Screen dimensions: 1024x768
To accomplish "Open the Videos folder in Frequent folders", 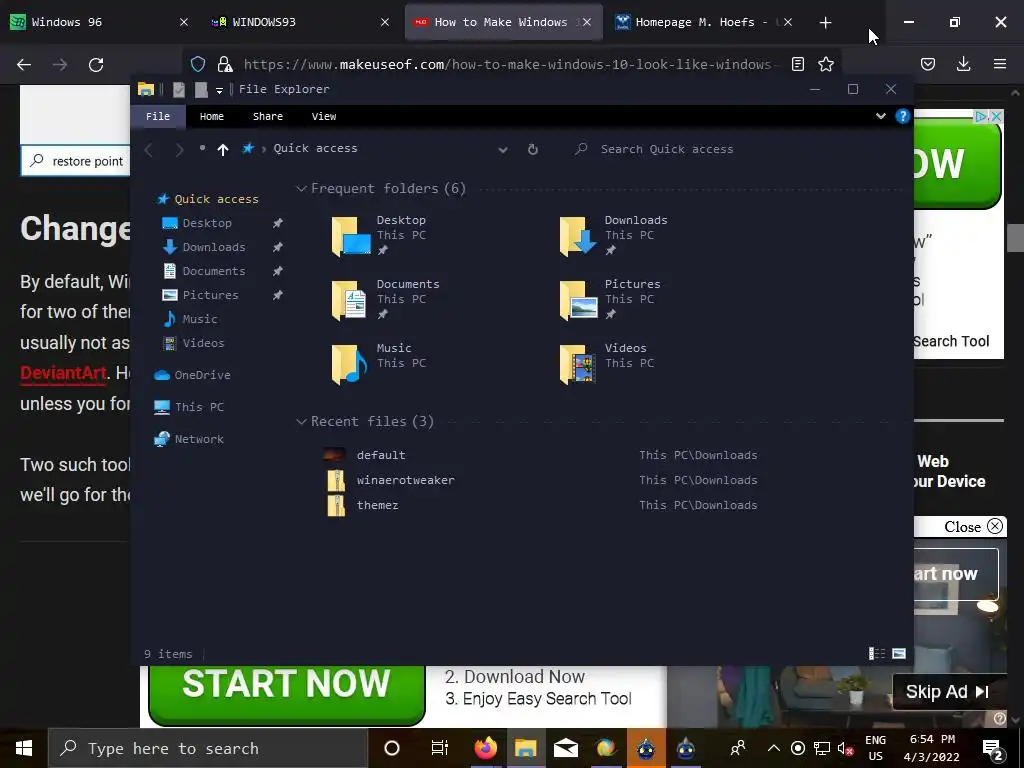I will [x=605, y=363].
